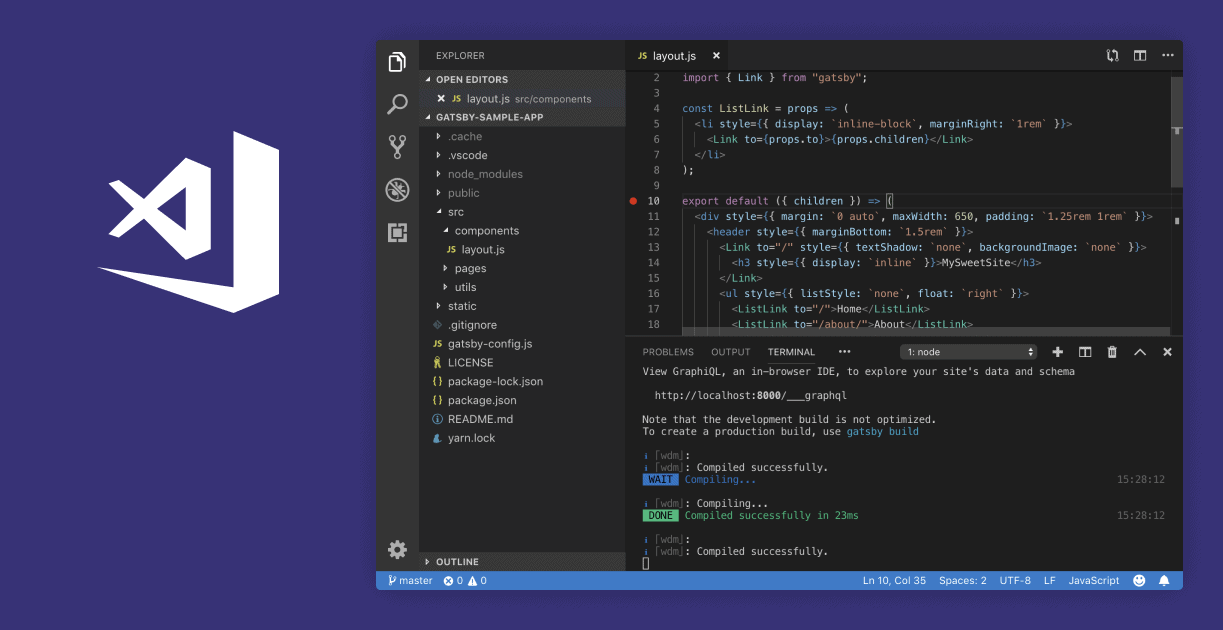This screenshot has width=1223, height=630.
Task: Kill the terminal using the trash icon
Action: coord(1112,351)
